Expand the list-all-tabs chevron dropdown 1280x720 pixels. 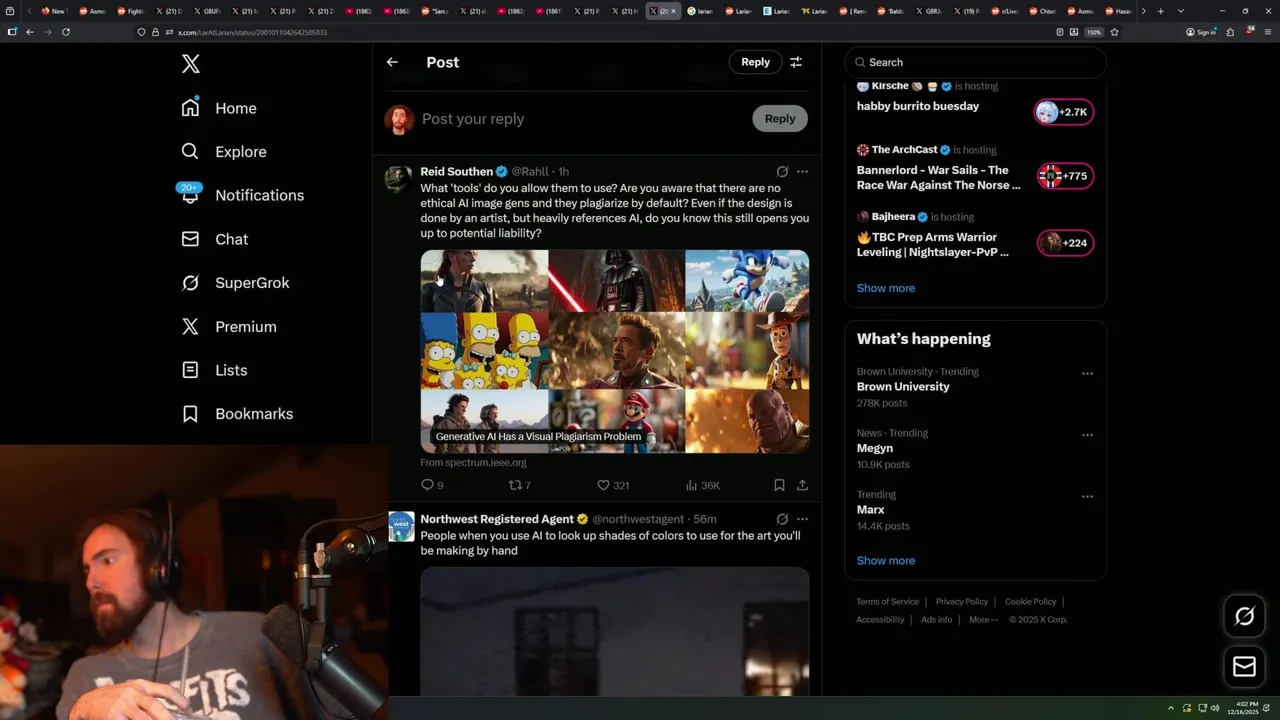tap(1181, 11)
